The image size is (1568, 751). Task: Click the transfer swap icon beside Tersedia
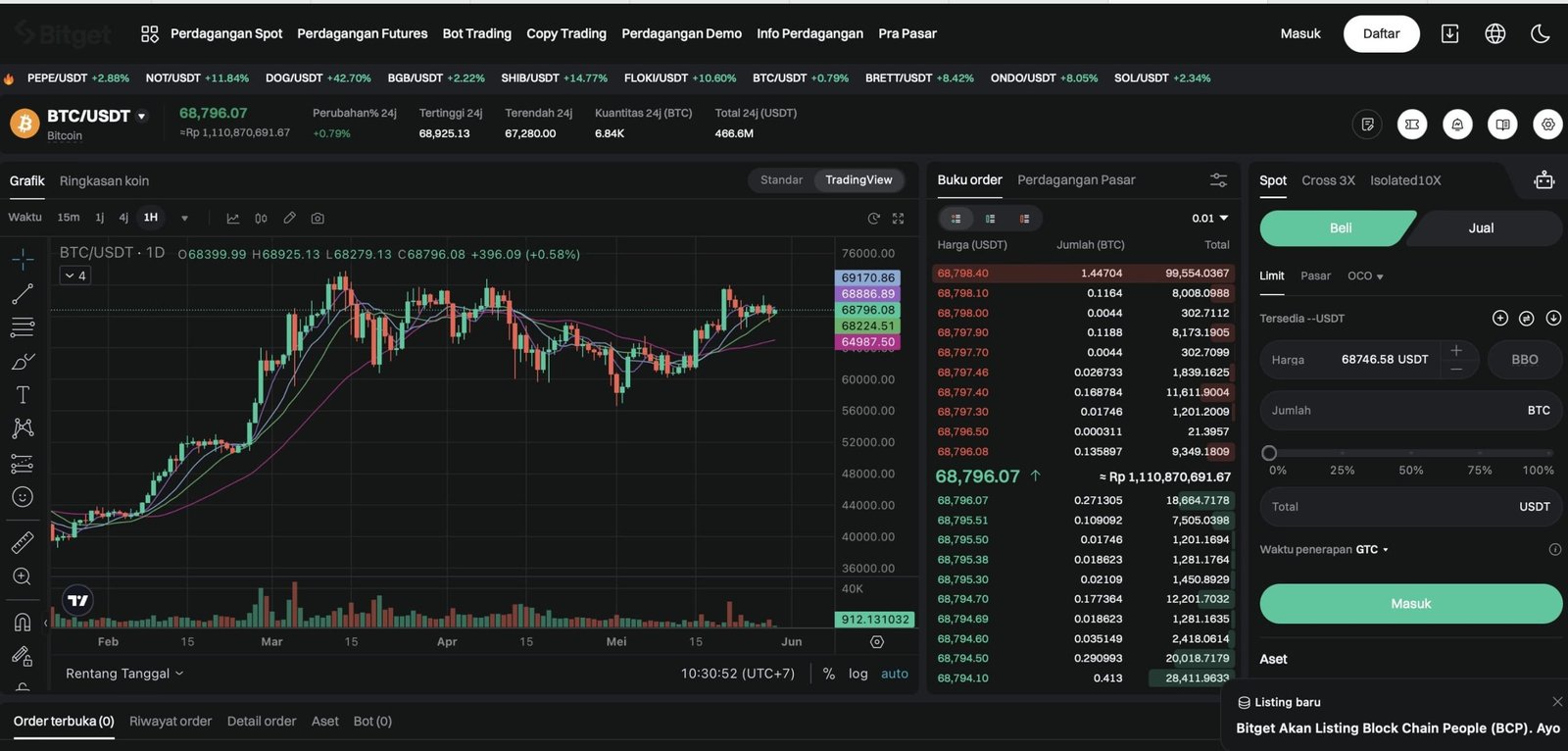tap(1526, 318)
